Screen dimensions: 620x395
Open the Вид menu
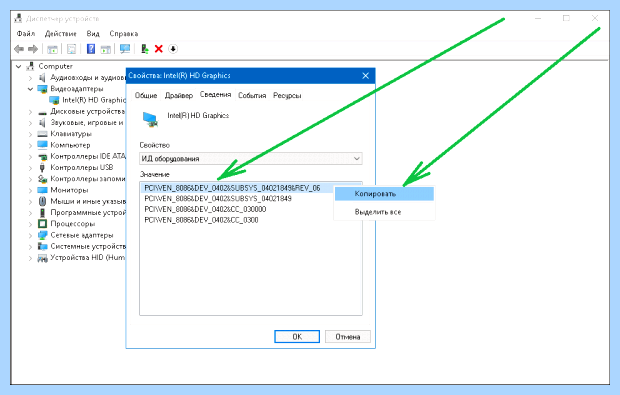coord(93,34)
